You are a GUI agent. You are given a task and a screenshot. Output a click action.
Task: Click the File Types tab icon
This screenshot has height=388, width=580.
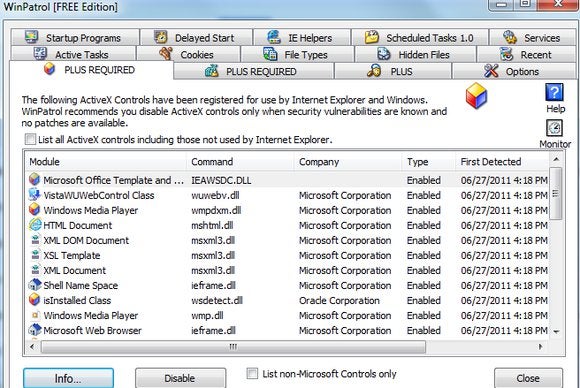pyautogui.click(x=270, y=54)
